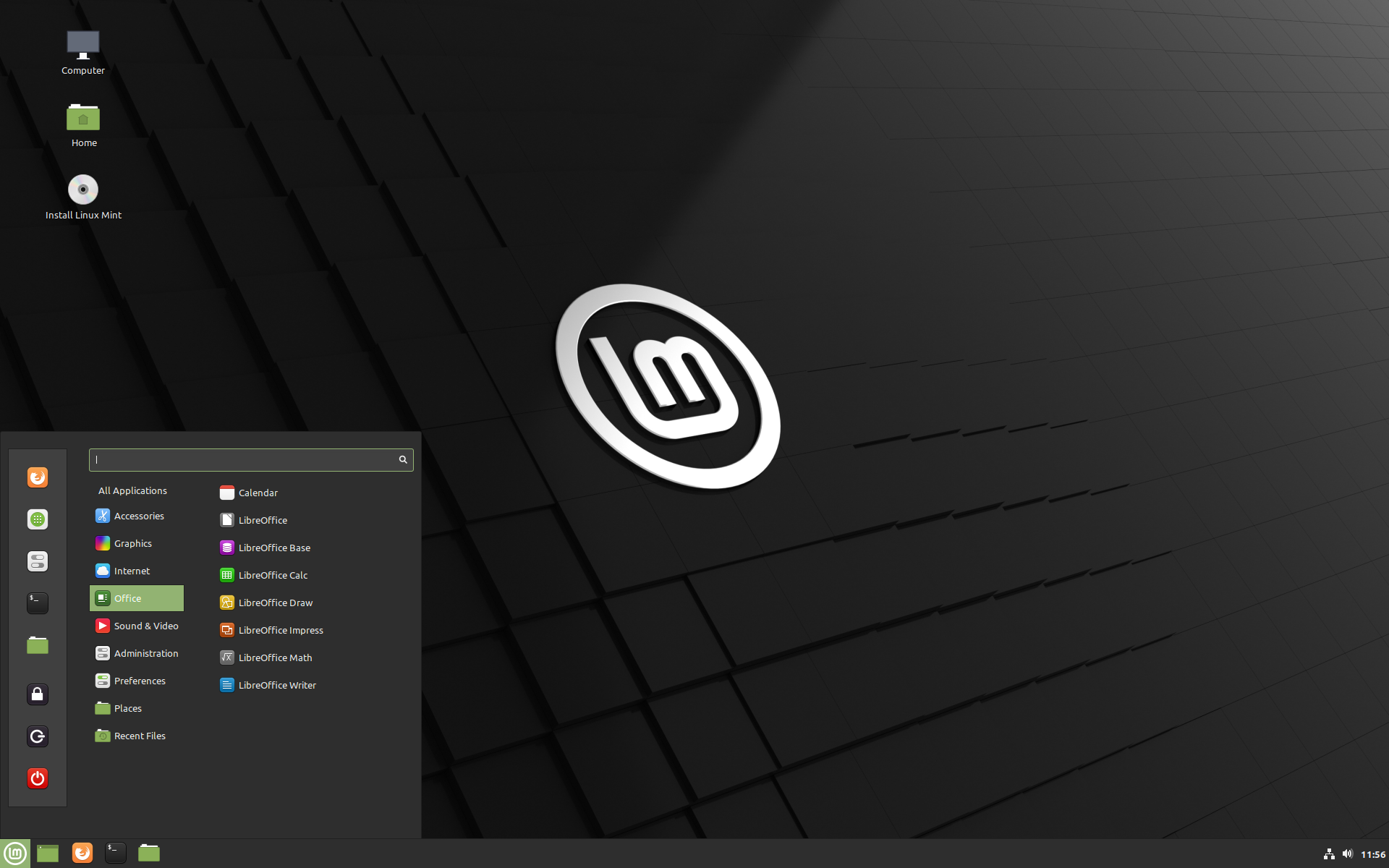Screen dimensions: 1389x868
Task: Open LibreOffice Math editor
Action: click(275, 657)
